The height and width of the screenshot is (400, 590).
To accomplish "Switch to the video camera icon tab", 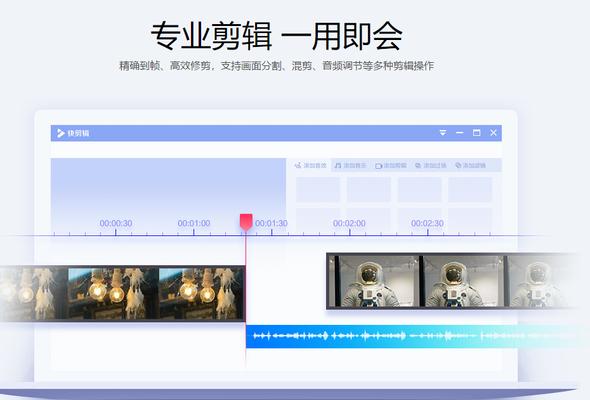I will click(x=391, y=165).
